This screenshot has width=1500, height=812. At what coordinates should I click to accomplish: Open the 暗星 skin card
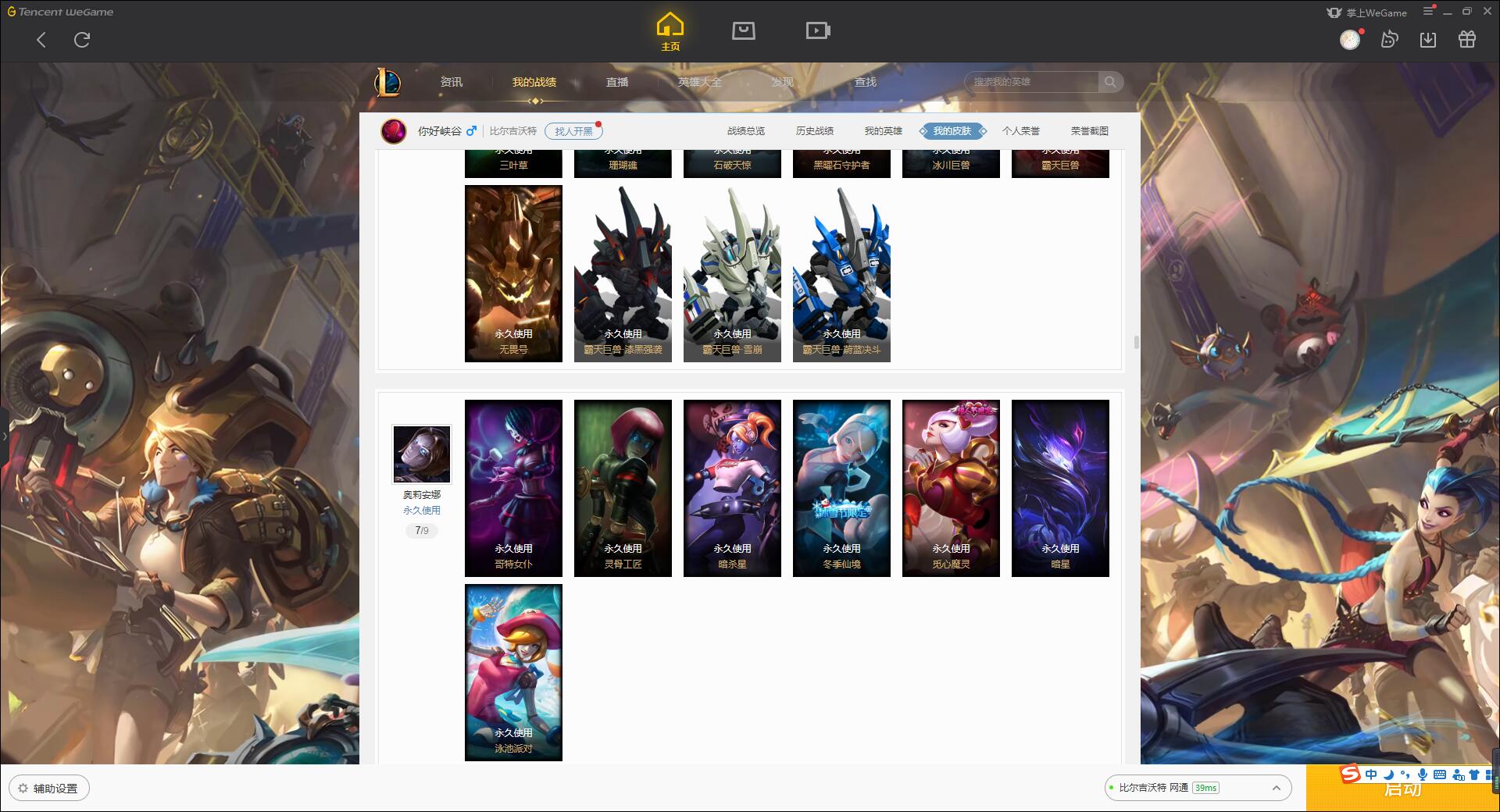coord(1060,488)
